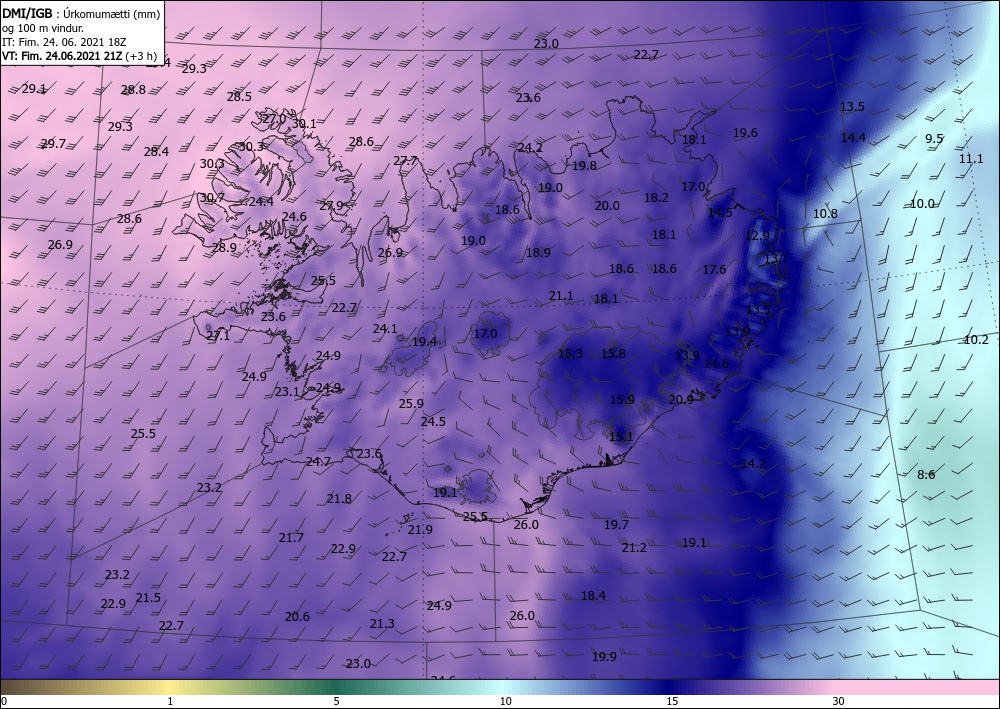The height and width of the screenshot is (709, 1000).
Task: Click the map value 15.3
Action: pos(570,354)
